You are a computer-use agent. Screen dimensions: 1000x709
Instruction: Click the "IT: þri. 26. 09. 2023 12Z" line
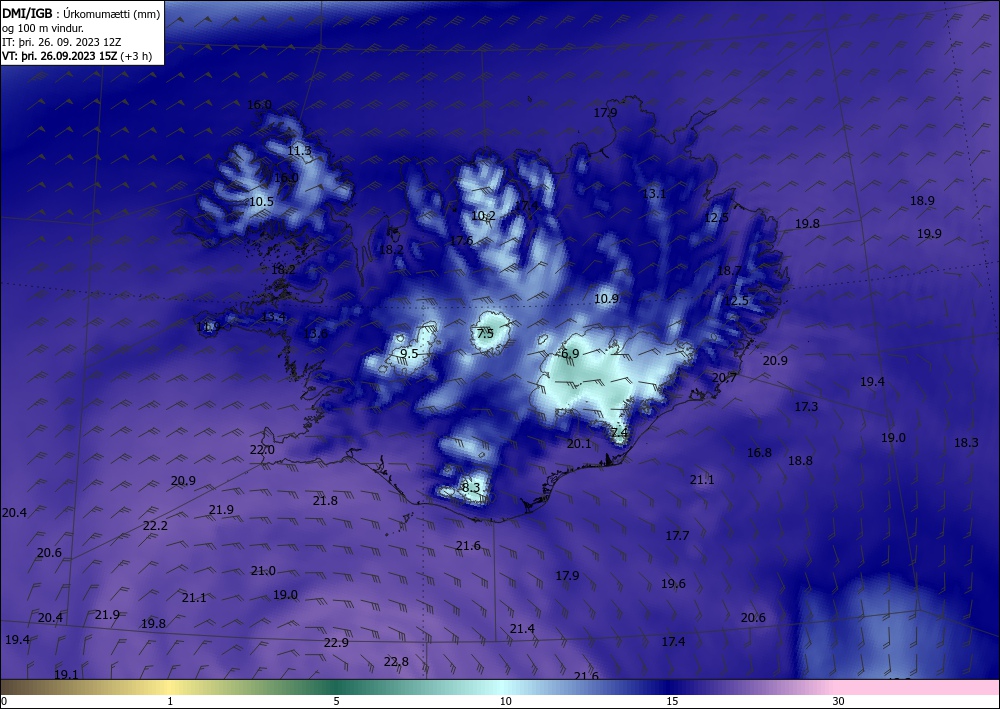(x=62, y=42)
